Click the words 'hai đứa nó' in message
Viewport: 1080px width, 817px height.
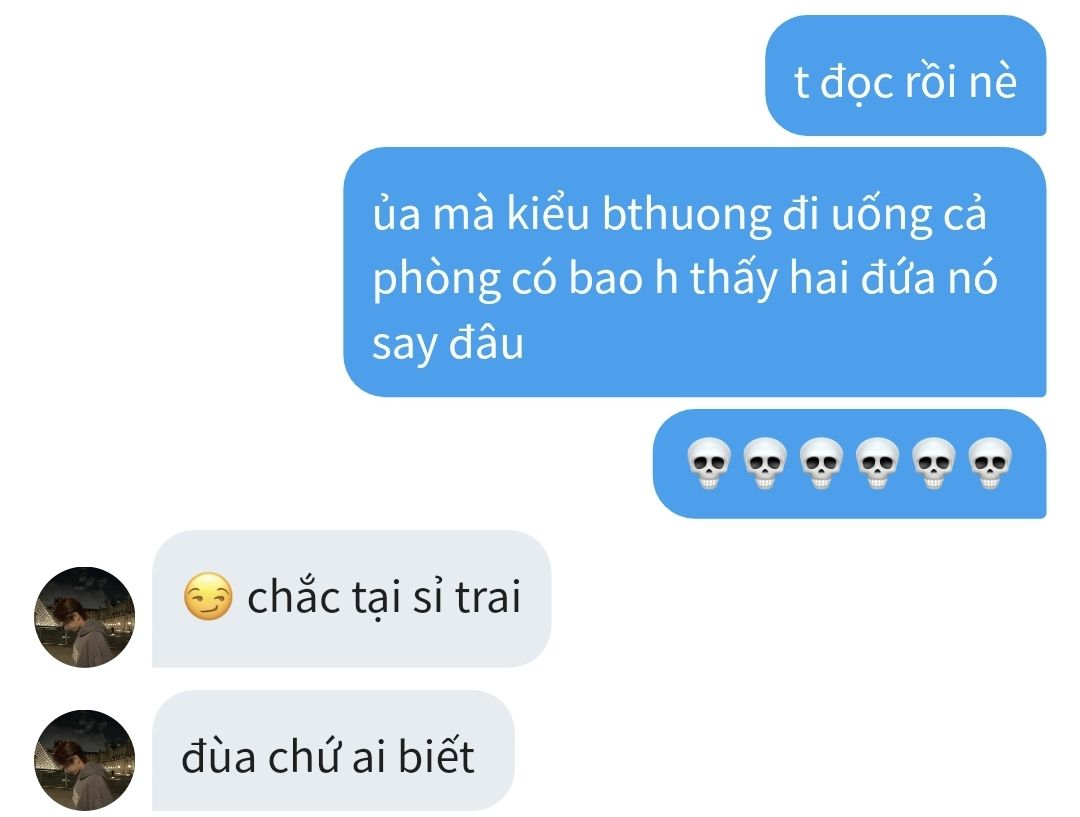click(893, 278)
